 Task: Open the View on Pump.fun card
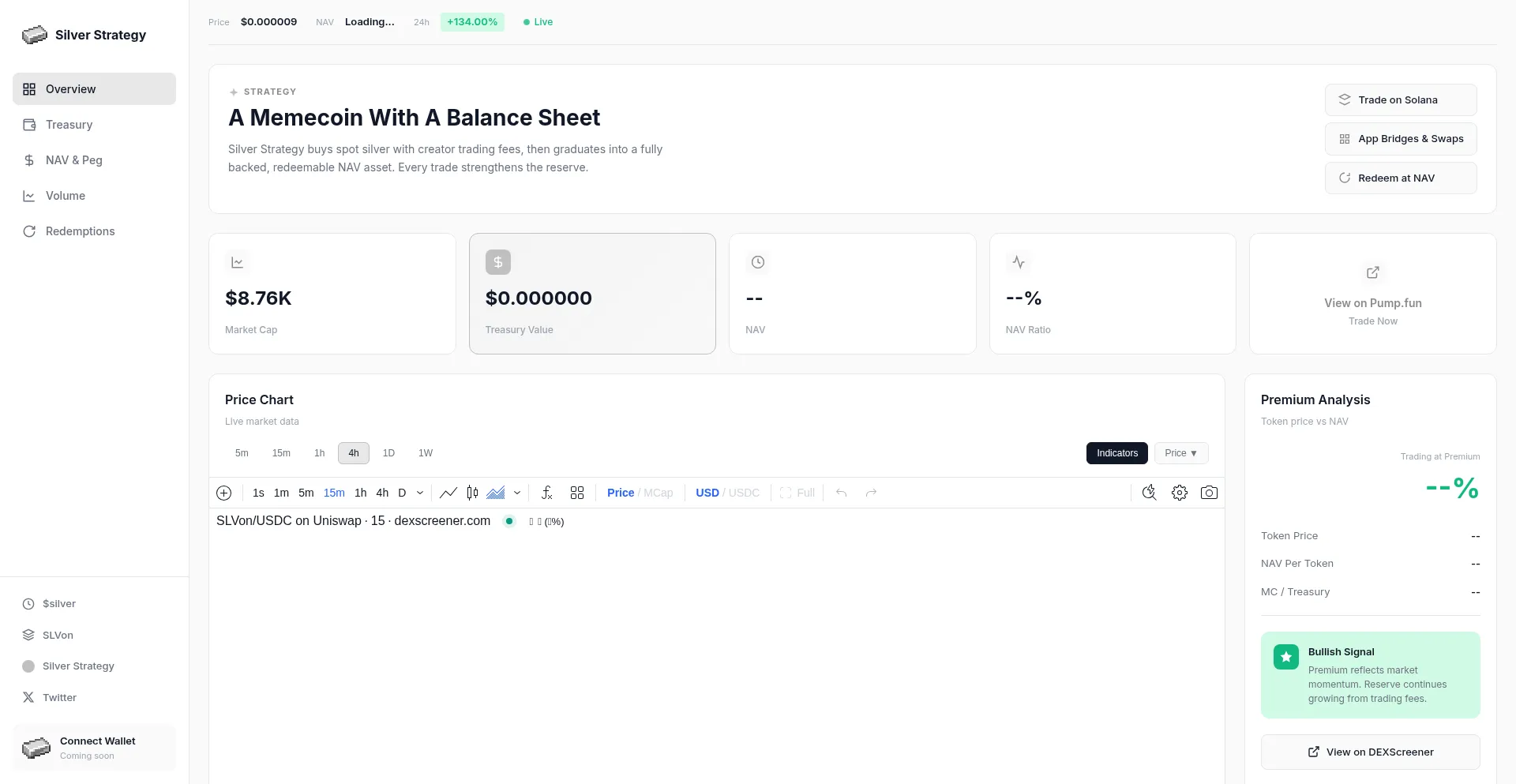[x=1372, y=294]
